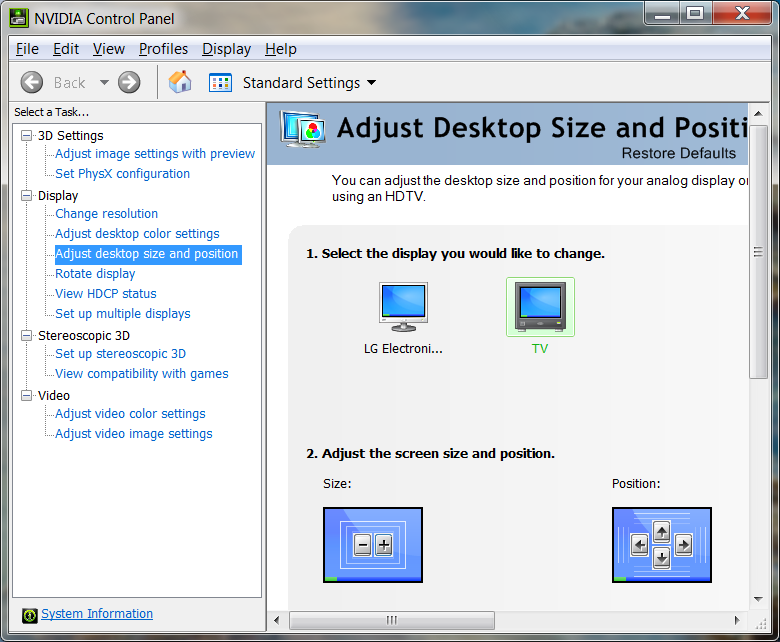Open Rotate display task
780x642 pixels.
coord(95,274)
